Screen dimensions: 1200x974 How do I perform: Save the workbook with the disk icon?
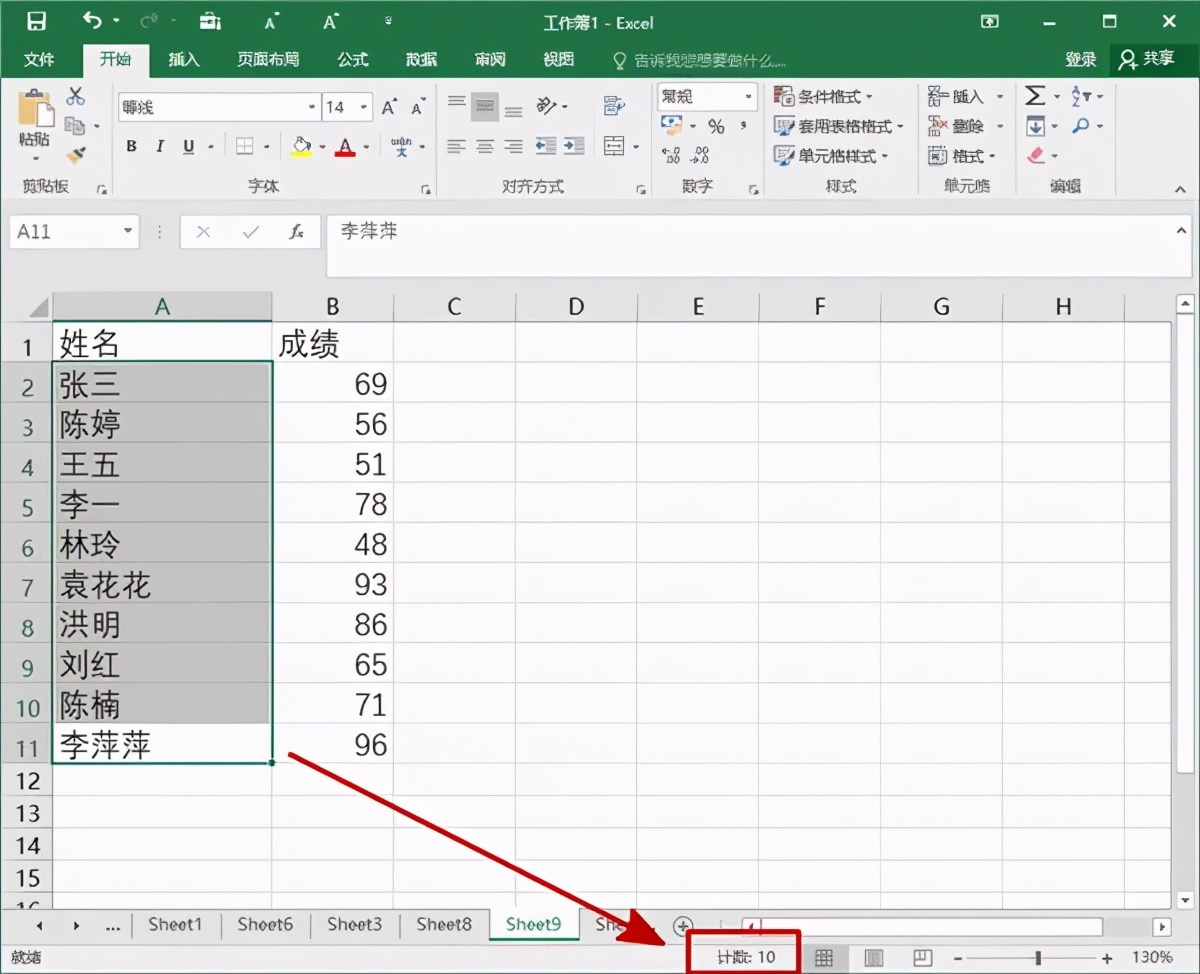point(36,21)
